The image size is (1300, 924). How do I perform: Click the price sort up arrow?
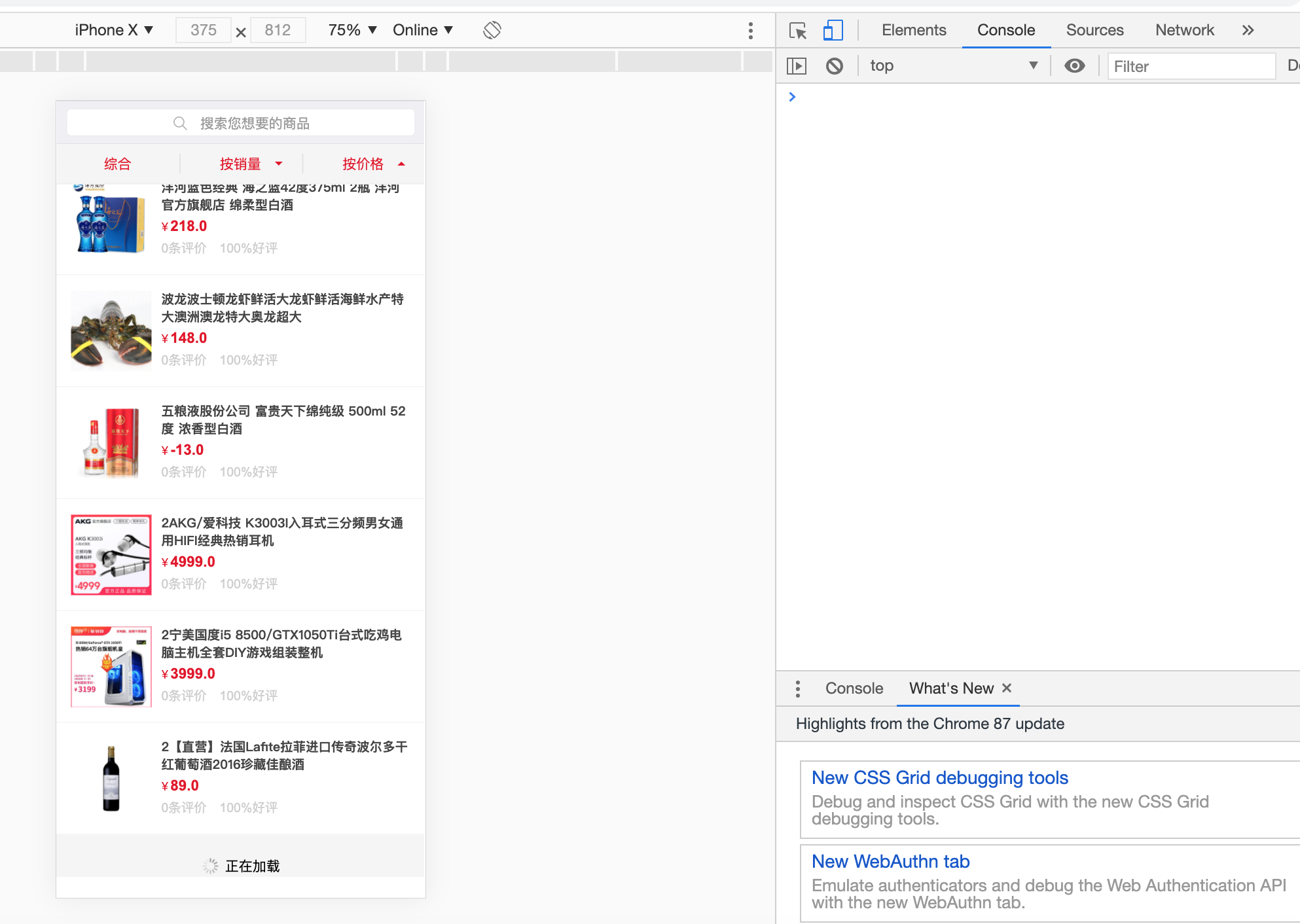click(401, 164)
